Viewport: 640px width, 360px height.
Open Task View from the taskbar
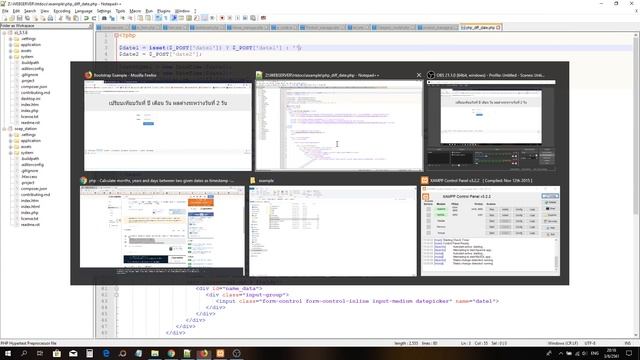tap(40, 353)
